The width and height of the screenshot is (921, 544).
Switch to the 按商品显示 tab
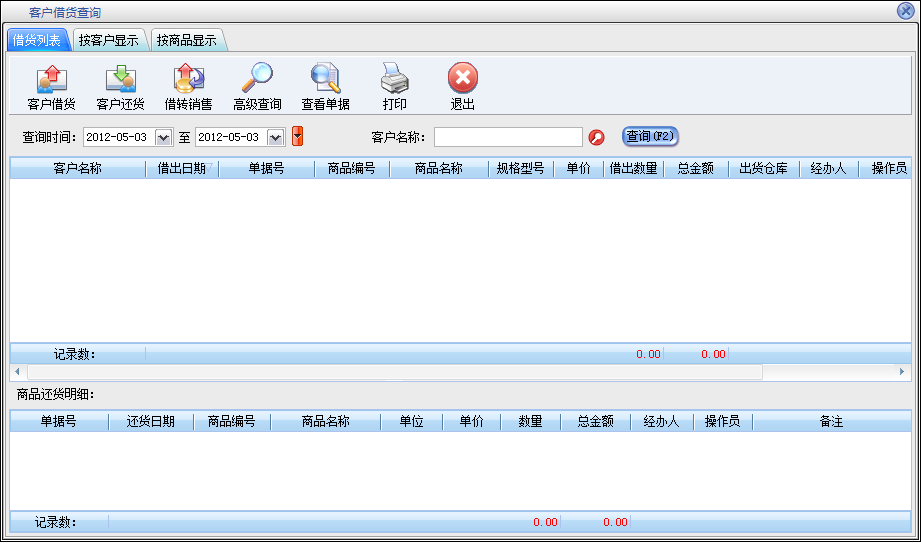pyautogui.click(x=187, y=41)
